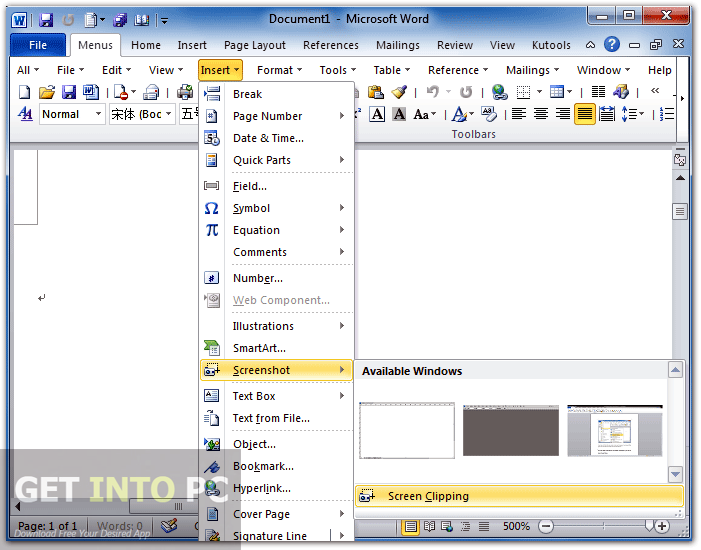701x550 pixels.
Task: Click the Format Painter brush icon
Action: pos(399,93)
